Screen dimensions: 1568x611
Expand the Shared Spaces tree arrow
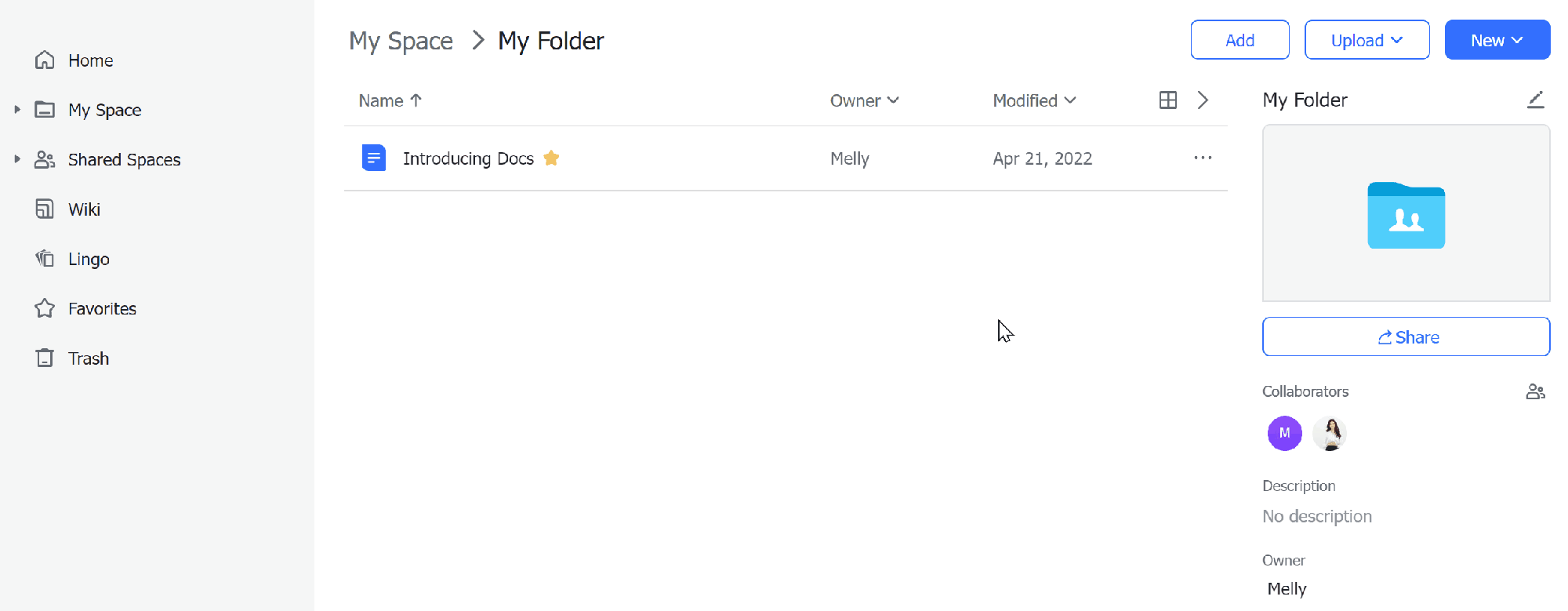coord(17,159)
